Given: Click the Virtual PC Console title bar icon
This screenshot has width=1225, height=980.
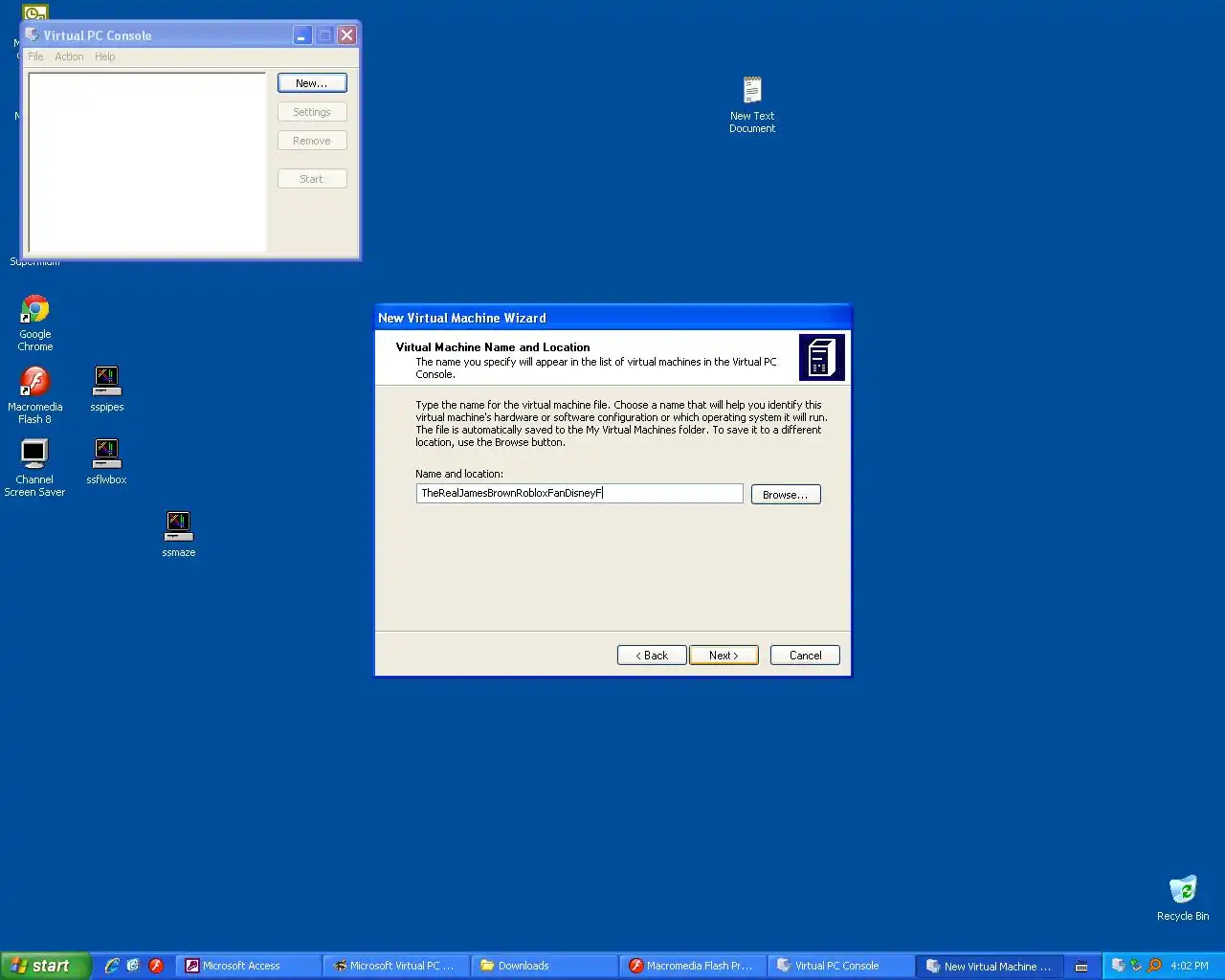Looking at the screenshot, I should point(32,34).
